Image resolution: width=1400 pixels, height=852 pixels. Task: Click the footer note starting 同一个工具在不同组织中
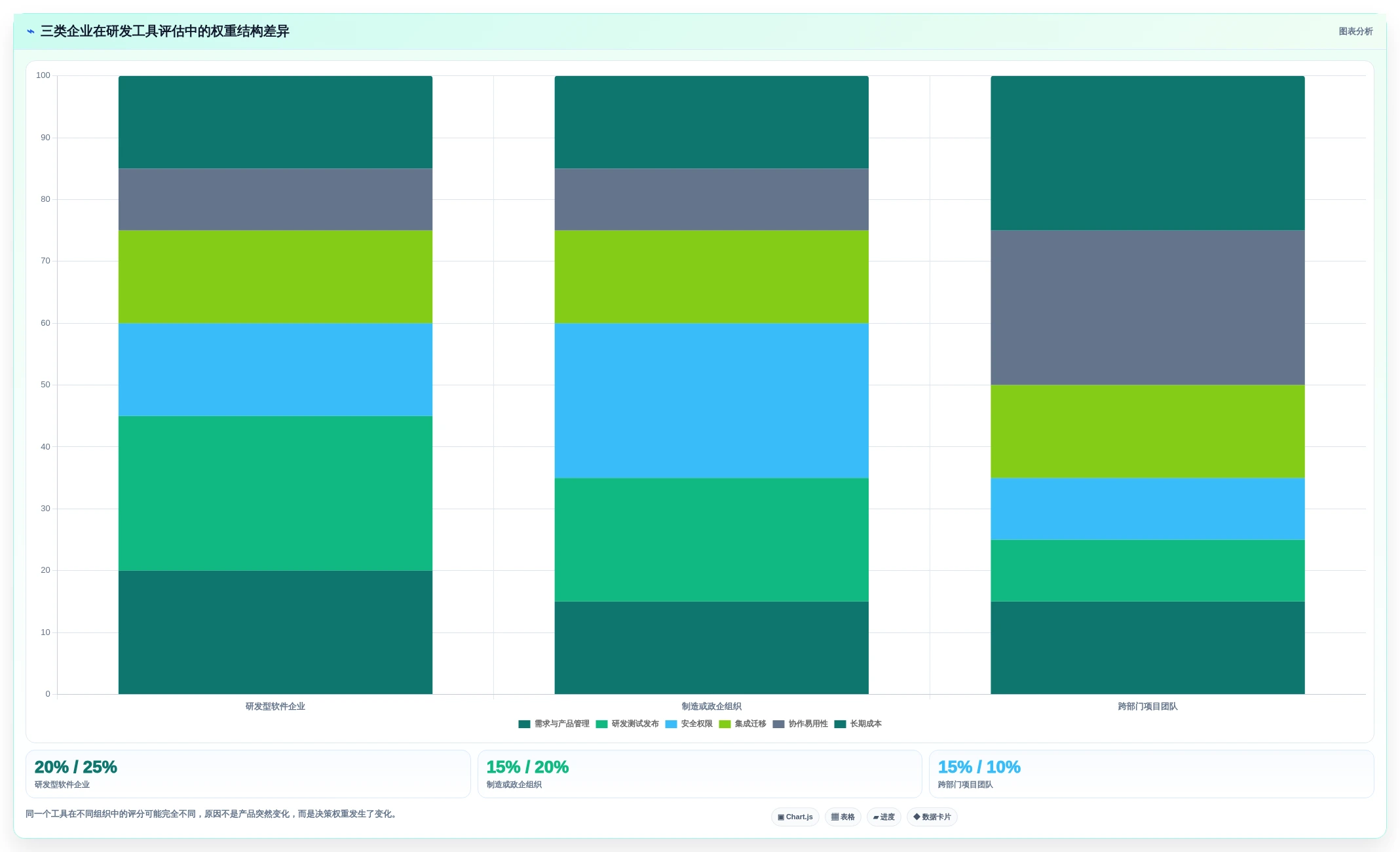tap(211, 814)
